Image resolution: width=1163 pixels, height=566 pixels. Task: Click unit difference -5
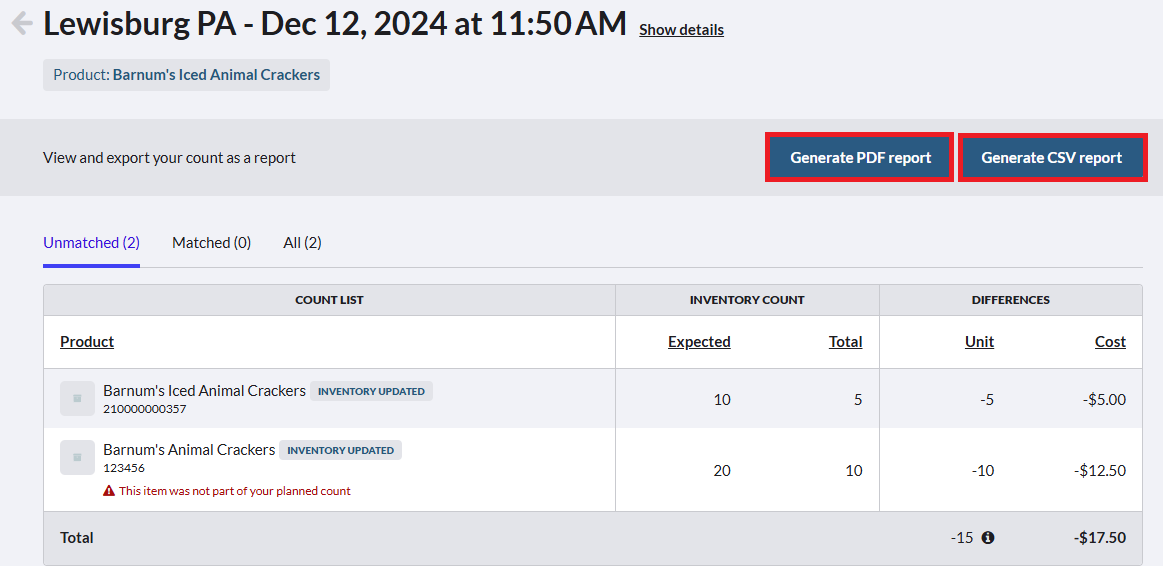pos(986,400)
